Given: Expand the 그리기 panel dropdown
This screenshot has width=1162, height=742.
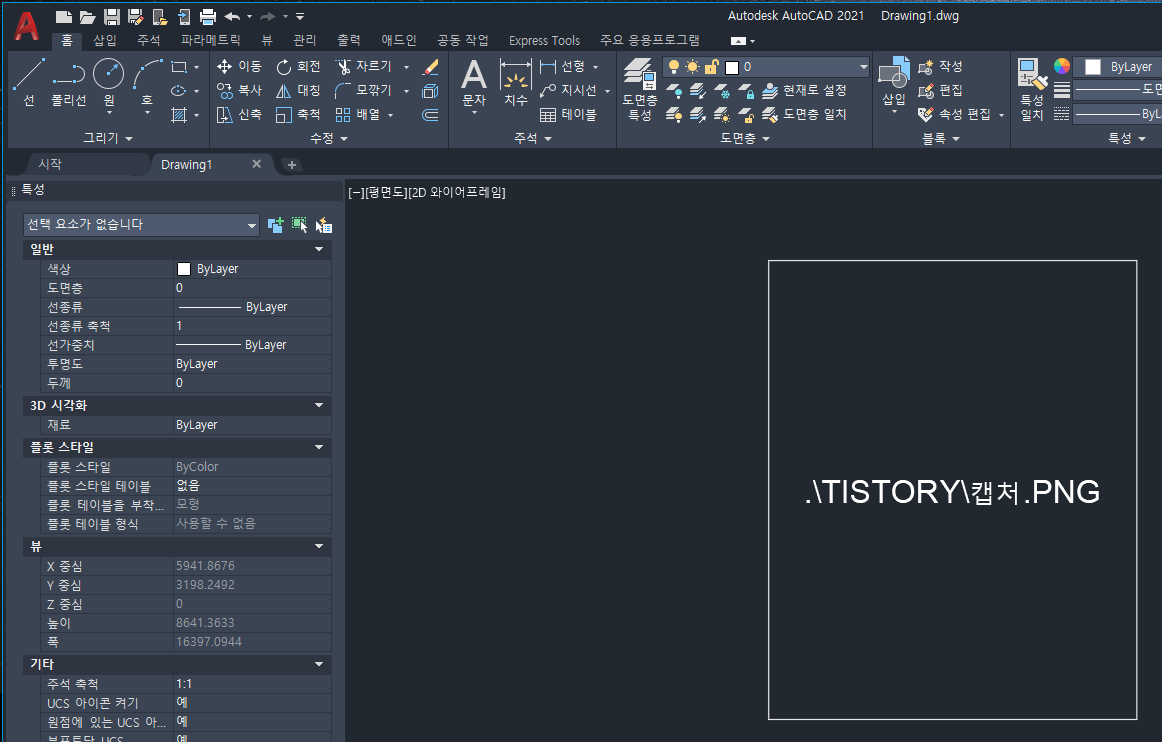Looking at the screenshot, I should 108,139.
